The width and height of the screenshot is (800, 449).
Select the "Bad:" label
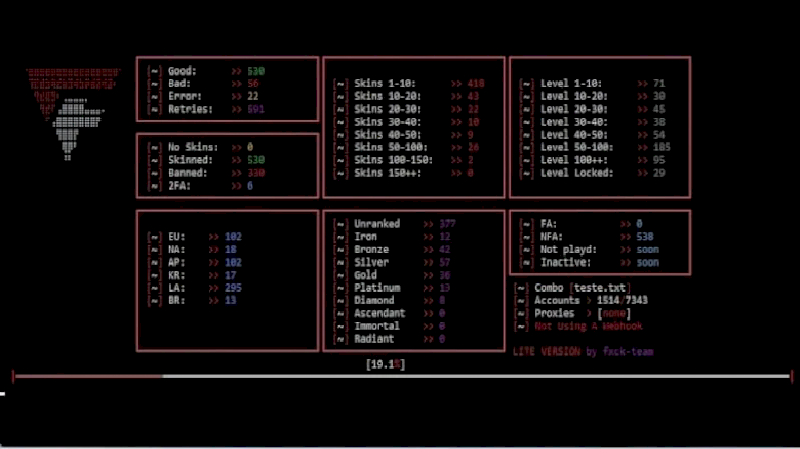(179, 84)
